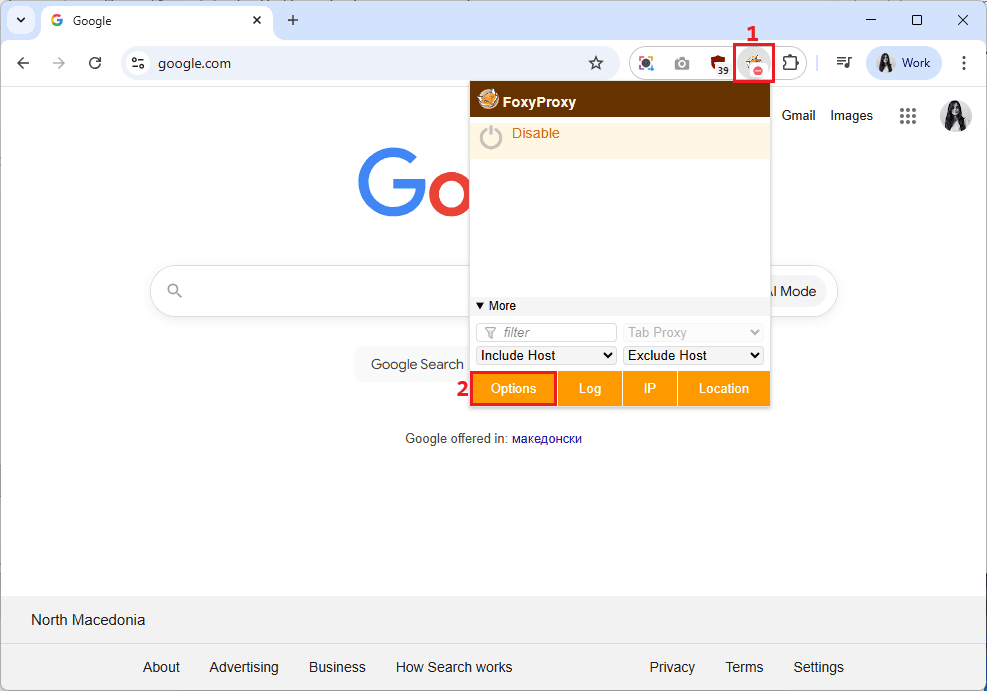Open Chrome three-dot menu

click(964, 63)
